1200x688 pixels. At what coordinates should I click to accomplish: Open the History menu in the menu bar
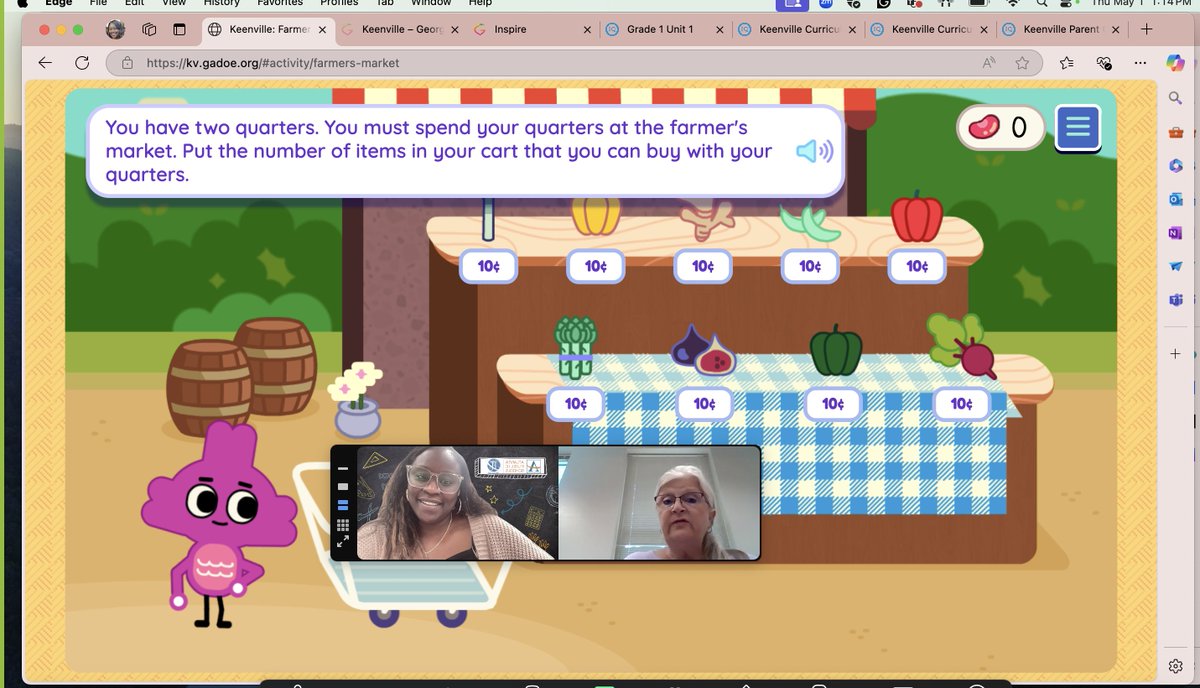[221, 3]
